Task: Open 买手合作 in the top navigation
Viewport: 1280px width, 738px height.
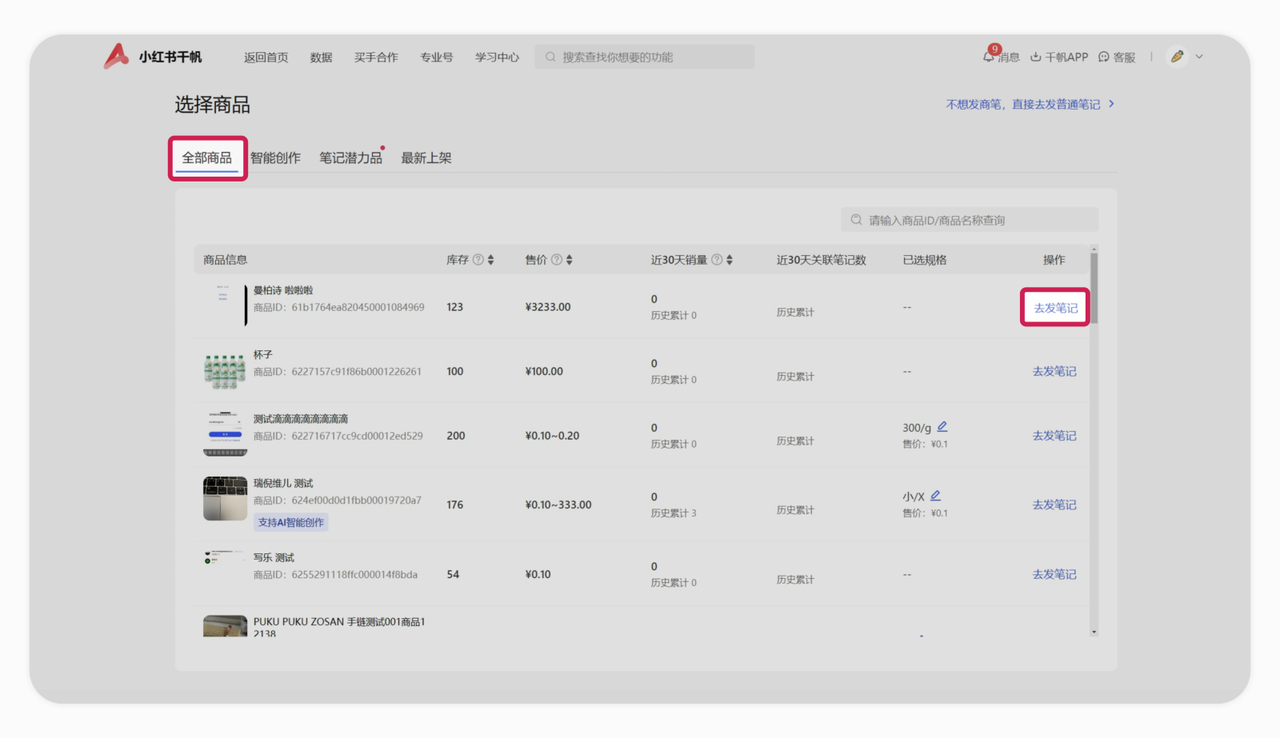Action: [x=376, y=57]
